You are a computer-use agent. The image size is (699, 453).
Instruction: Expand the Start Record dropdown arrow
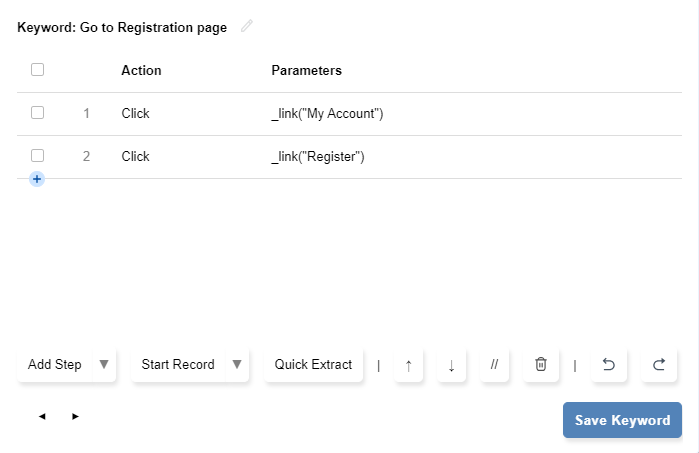pos(237,365)
